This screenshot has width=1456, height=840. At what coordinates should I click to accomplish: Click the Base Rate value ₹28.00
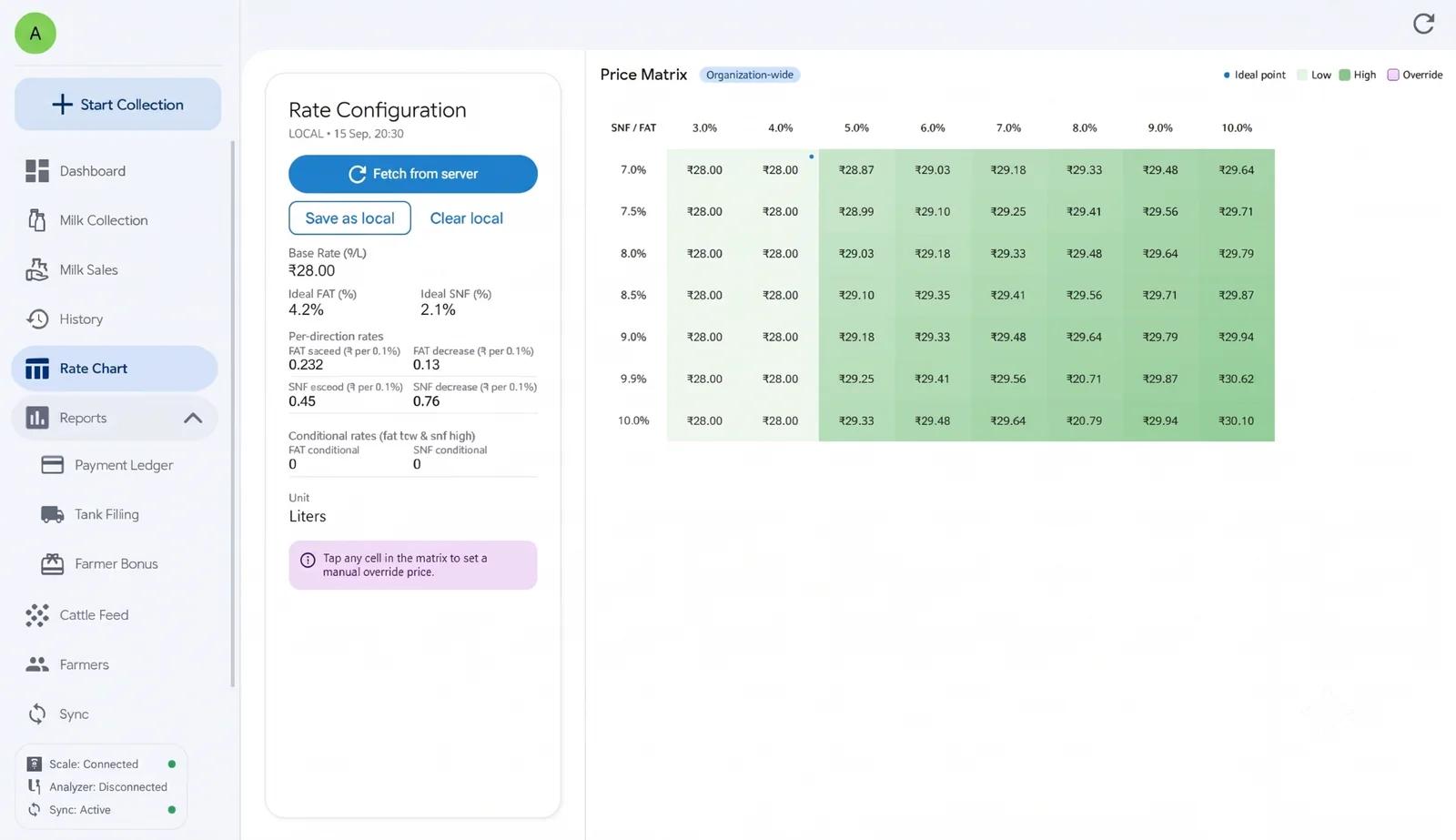[x=312, y=270]
